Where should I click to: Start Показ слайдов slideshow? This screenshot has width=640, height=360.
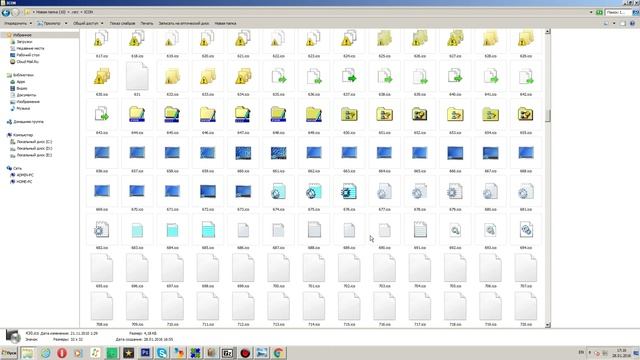tap(122, 23)
